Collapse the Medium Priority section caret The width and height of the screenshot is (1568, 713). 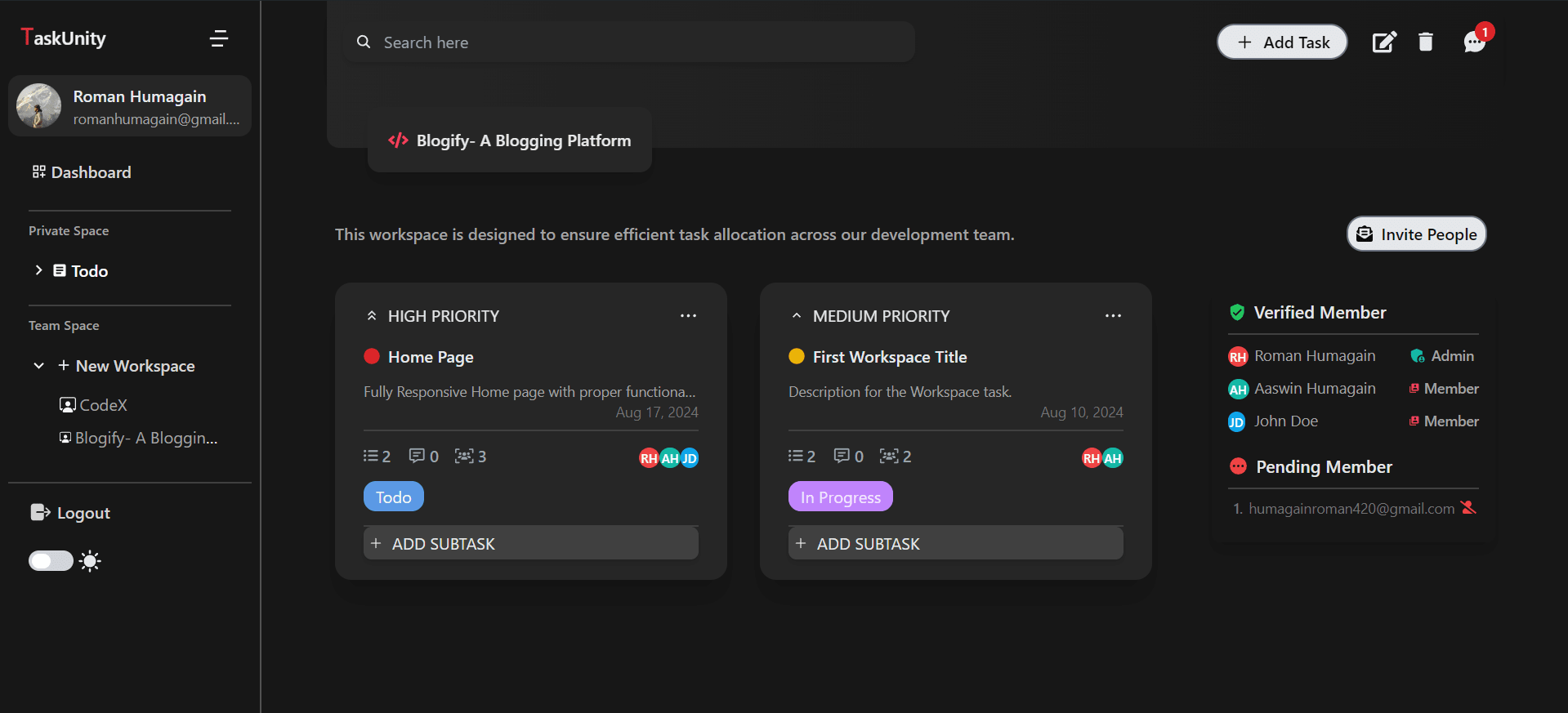[797, 316]
